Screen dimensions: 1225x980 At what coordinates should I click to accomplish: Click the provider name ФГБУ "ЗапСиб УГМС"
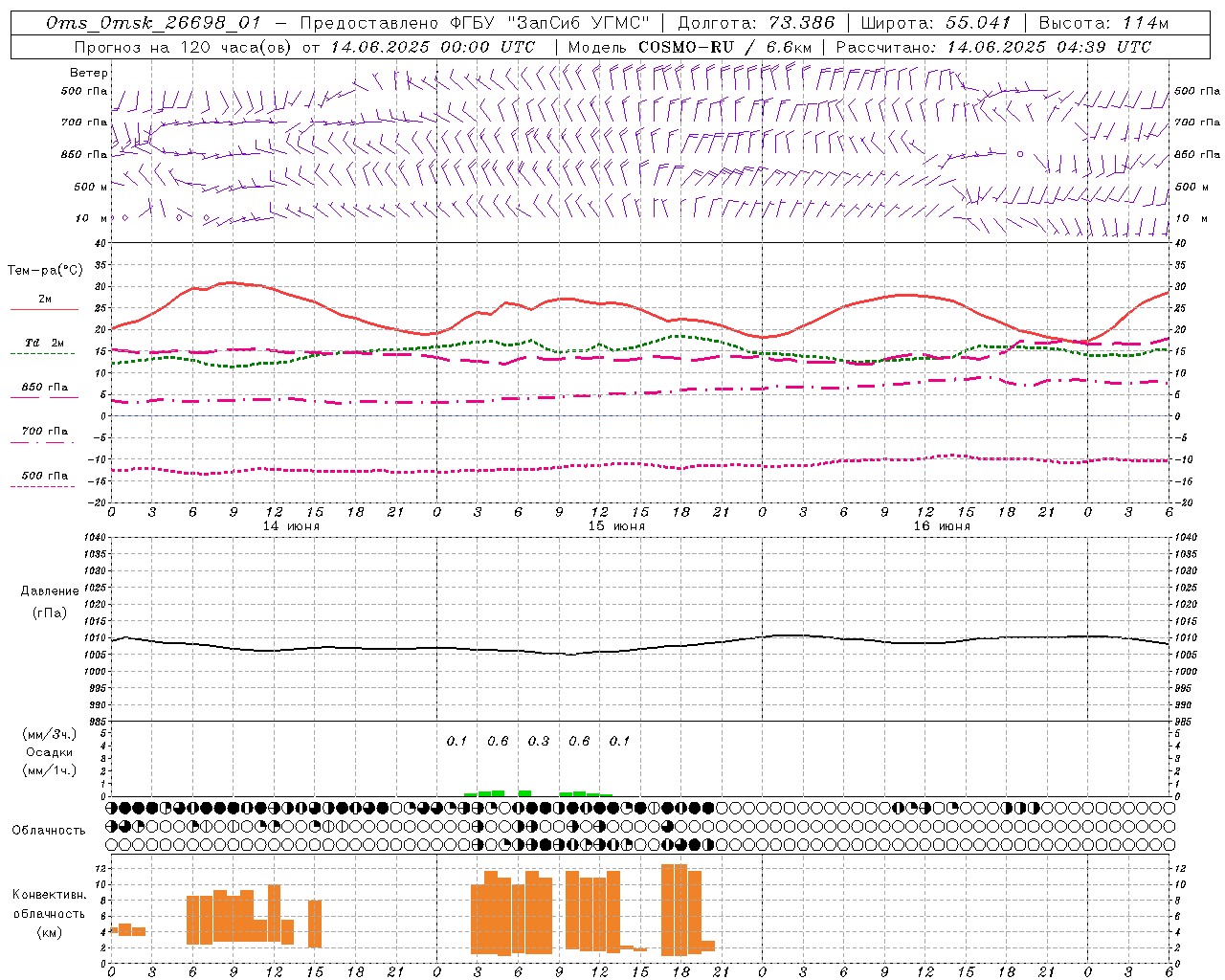click(549, 23)
